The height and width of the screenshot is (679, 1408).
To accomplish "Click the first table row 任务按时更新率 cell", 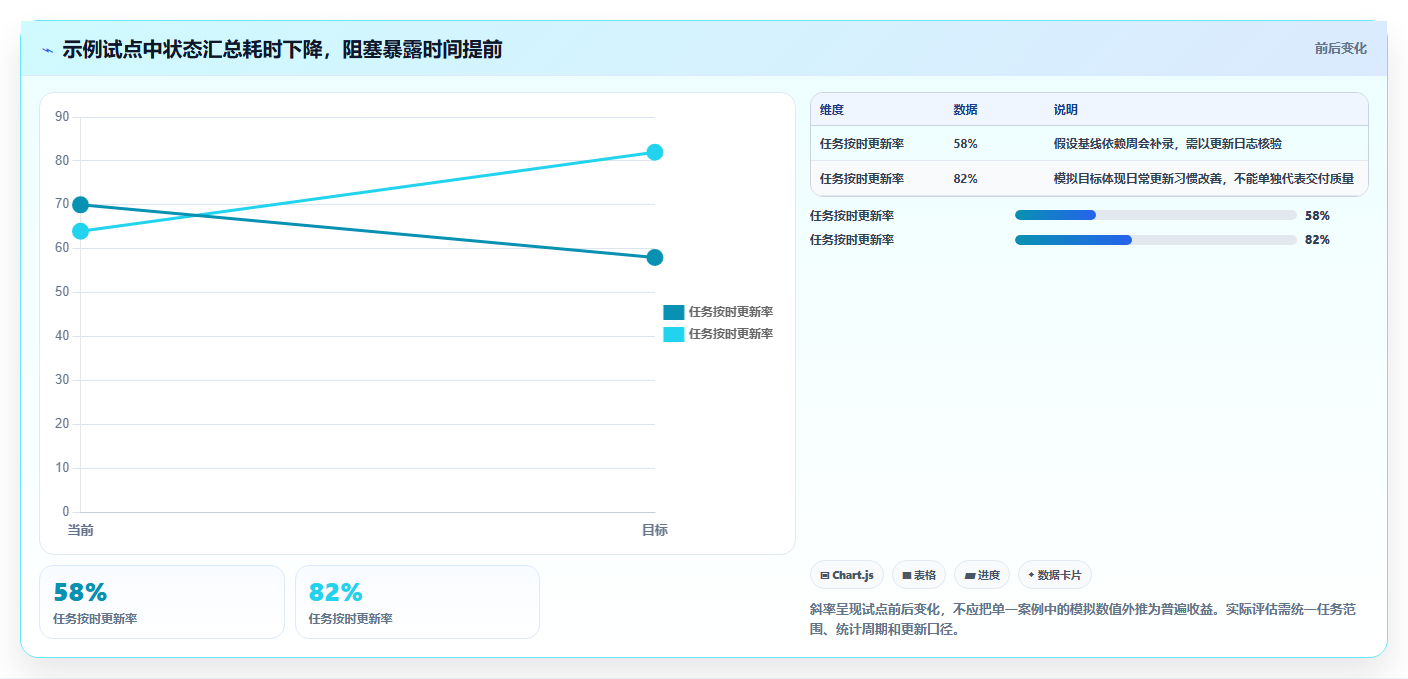I will coord(862,144).
